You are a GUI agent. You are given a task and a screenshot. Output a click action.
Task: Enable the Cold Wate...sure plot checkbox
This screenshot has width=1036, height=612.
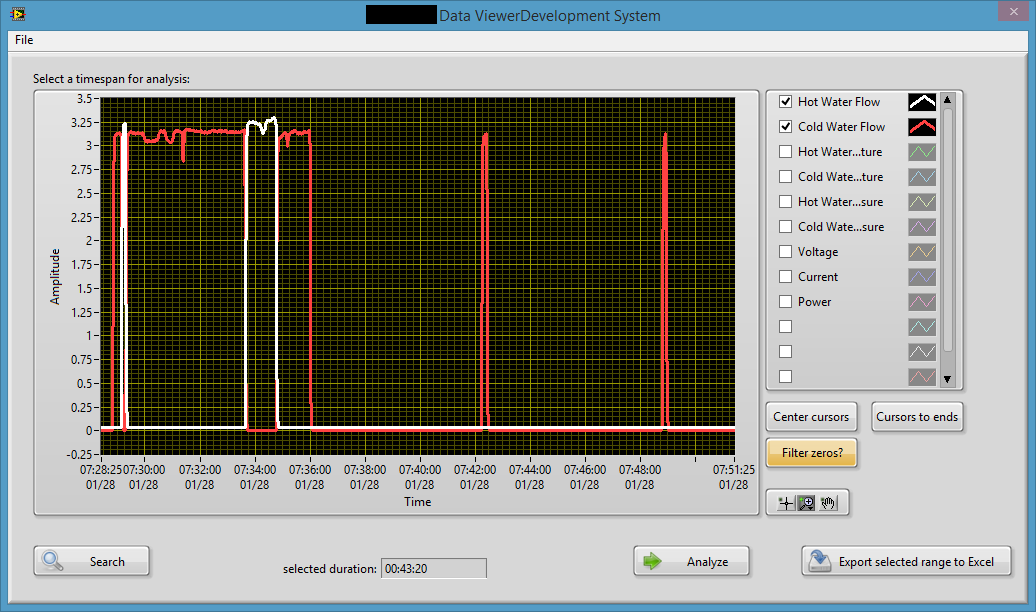pos(786,227)
